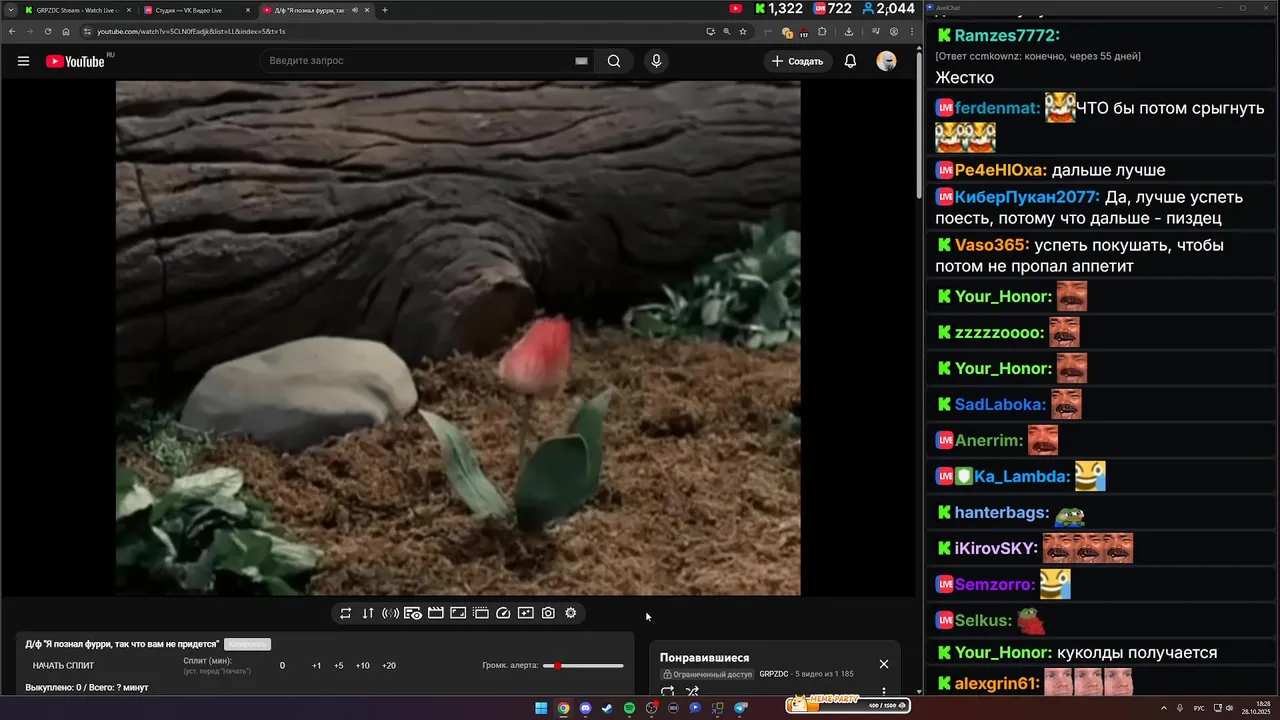The image size is (1280, 720).
Task: Bookmark this page with the star icon
Action: [x=743, y=31]
